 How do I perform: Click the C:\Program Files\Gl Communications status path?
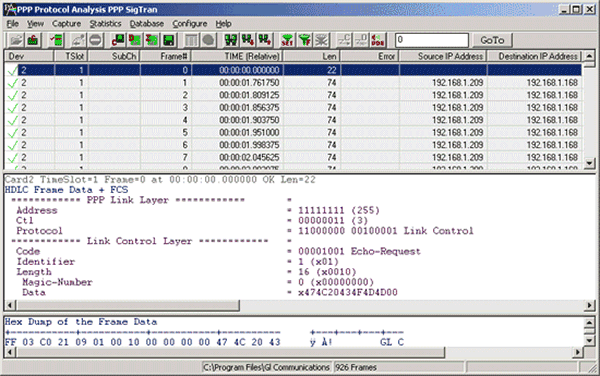click(267, 367)
